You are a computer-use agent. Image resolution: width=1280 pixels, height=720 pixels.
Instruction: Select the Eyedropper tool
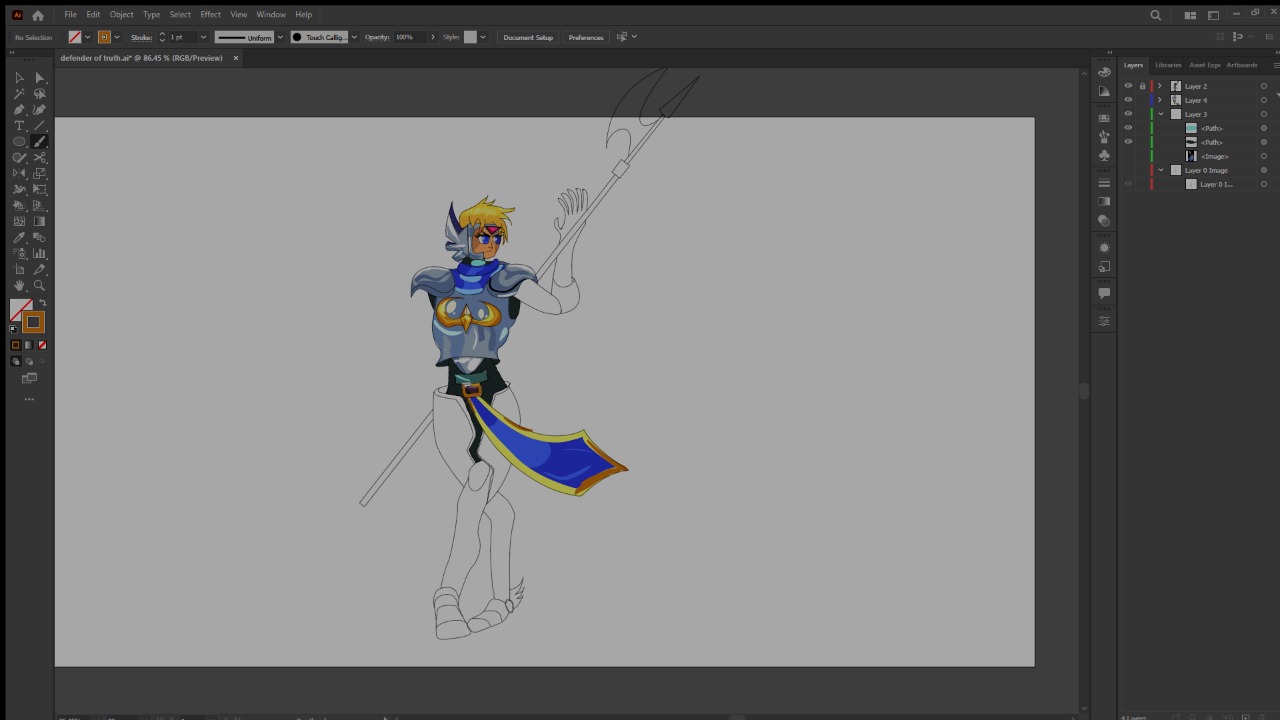pyautogui.click(x=19, y=238)
